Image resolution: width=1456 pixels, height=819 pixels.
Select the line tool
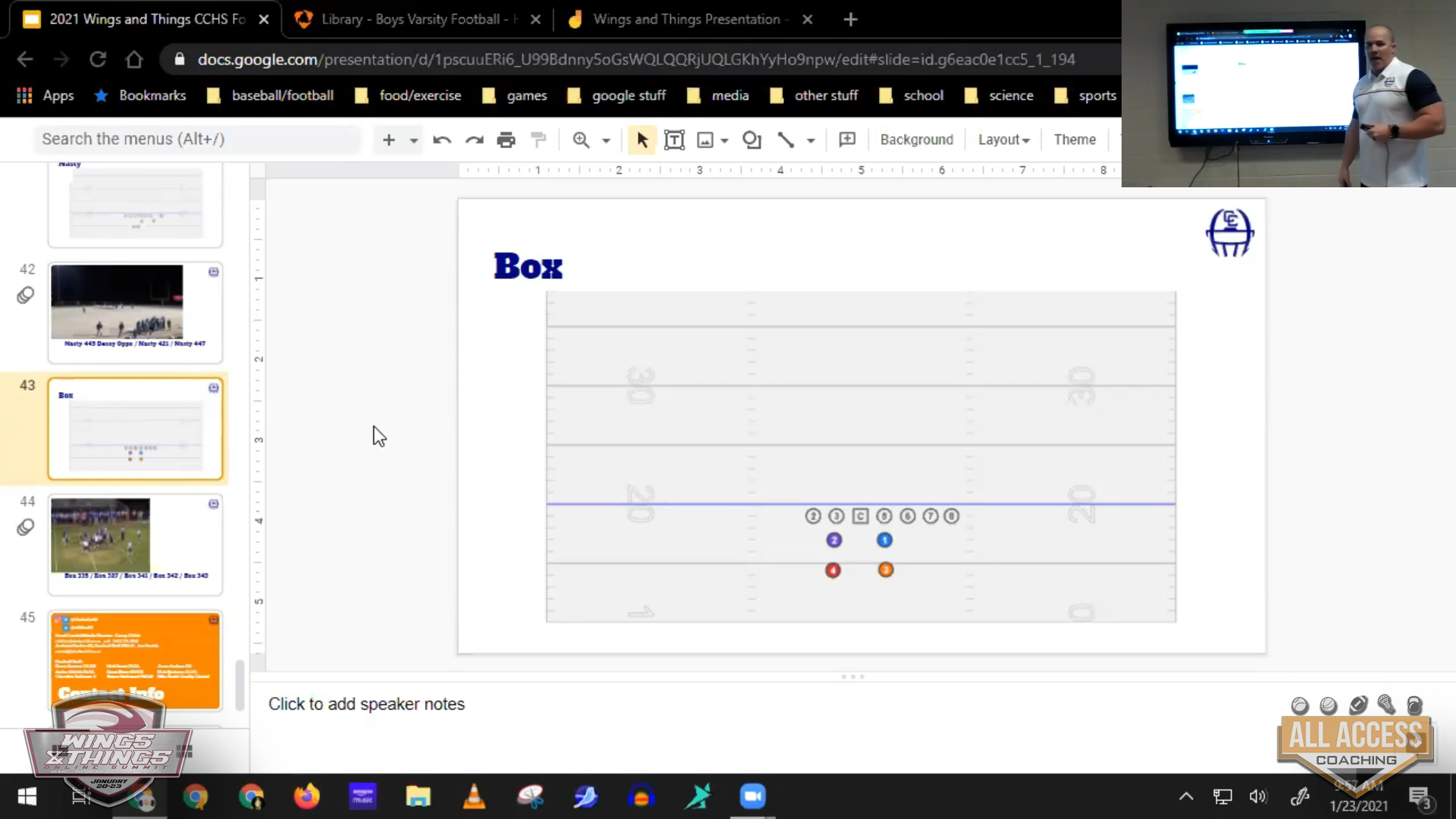click(x=786, y=140)
